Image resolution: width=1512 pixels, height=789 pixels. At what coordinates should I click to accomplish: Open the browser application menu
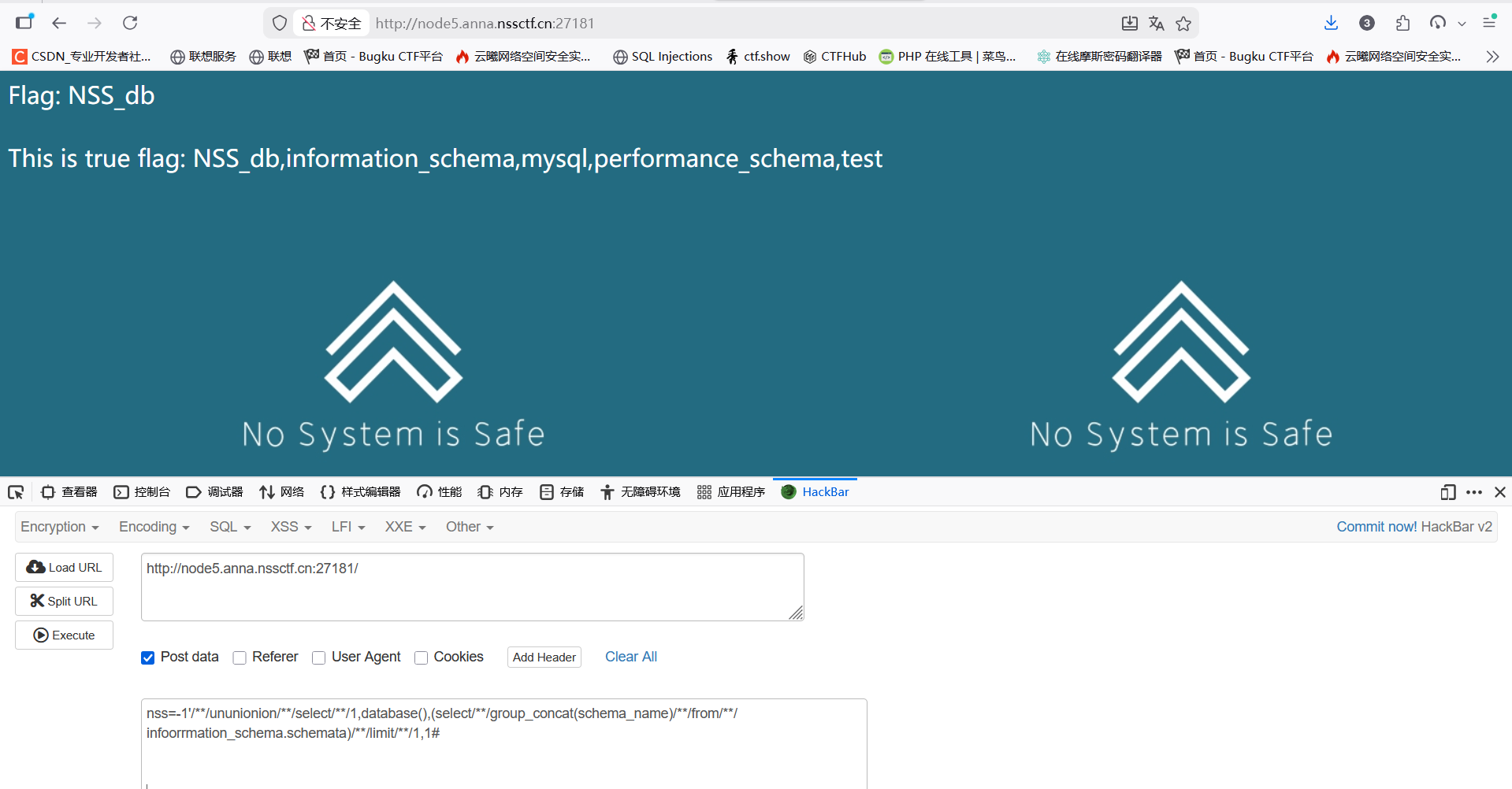[1489, 22]
